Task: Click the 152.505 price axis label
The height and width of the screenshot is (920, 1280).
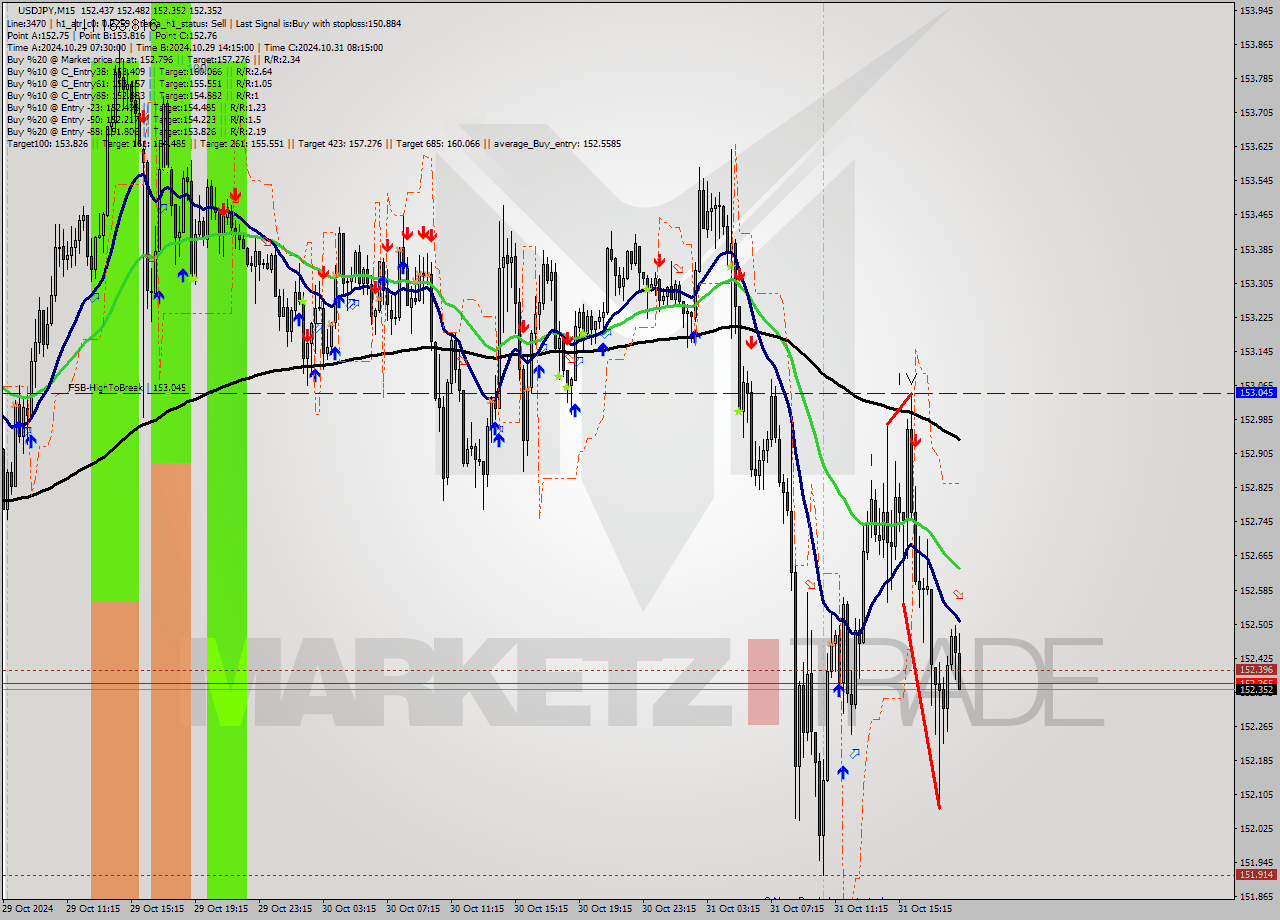Action: pyautogui.click(x=1256, y=624)
